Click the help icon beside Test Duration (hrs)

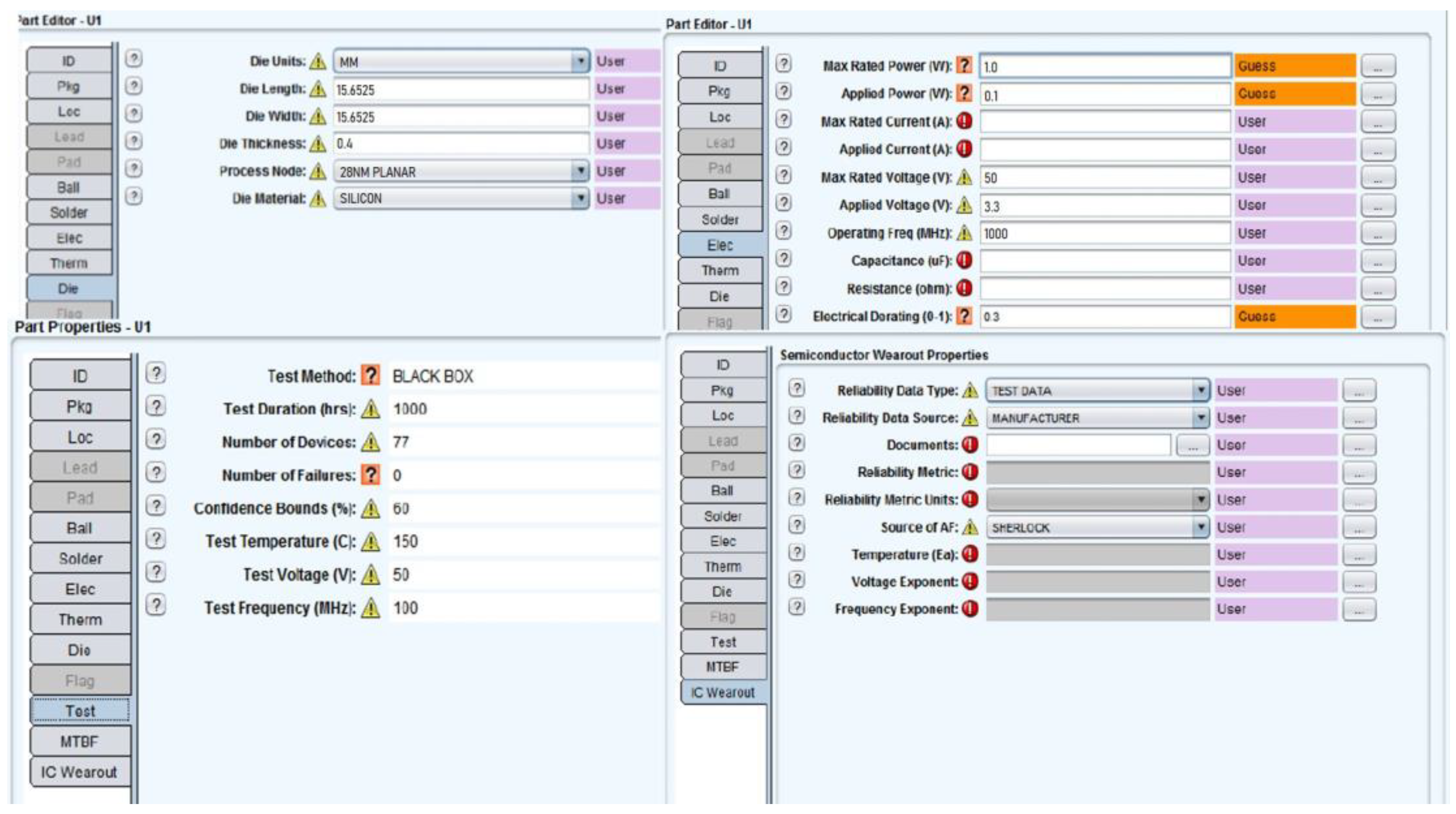tap(155, 406)
